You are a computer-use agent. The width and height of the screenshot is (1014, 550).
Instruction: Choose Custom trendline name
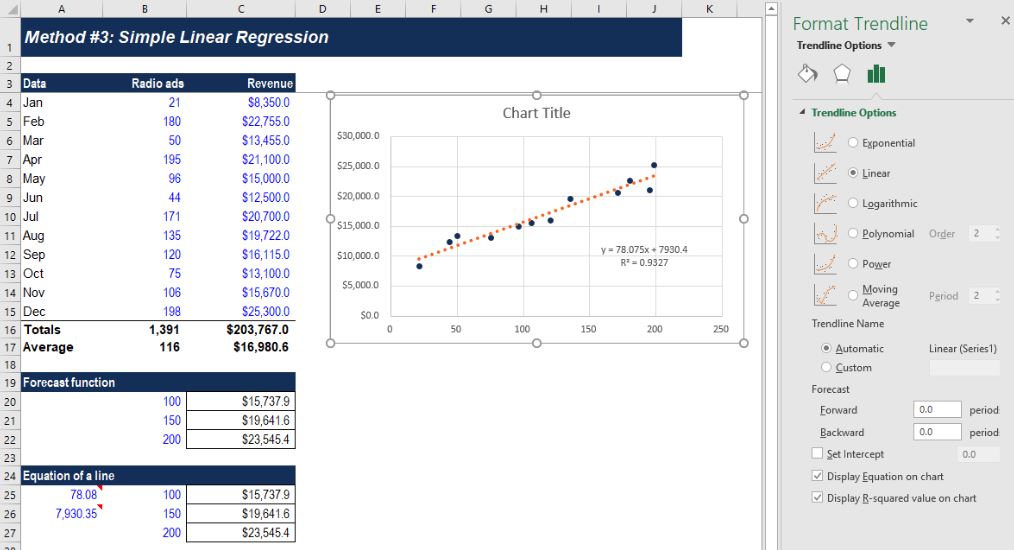pos(826,367)
